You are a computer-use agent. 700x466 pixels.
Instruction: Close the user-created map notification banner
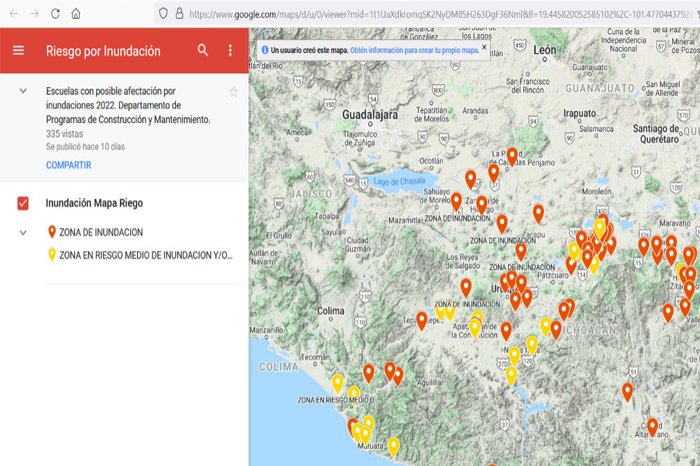[484, 47]
